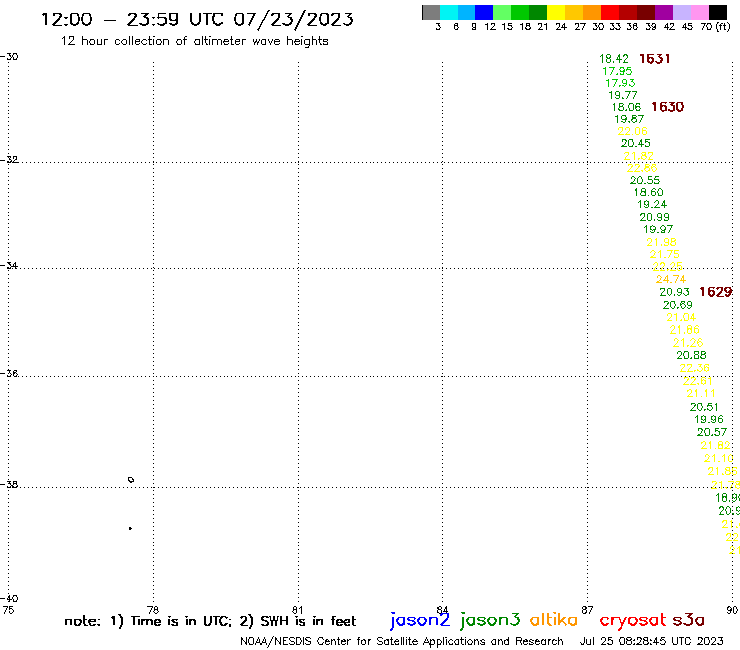Click the orange 24.74 peak value
The height and width of the screenshot is (650, 740).
[x=671, y=279]
